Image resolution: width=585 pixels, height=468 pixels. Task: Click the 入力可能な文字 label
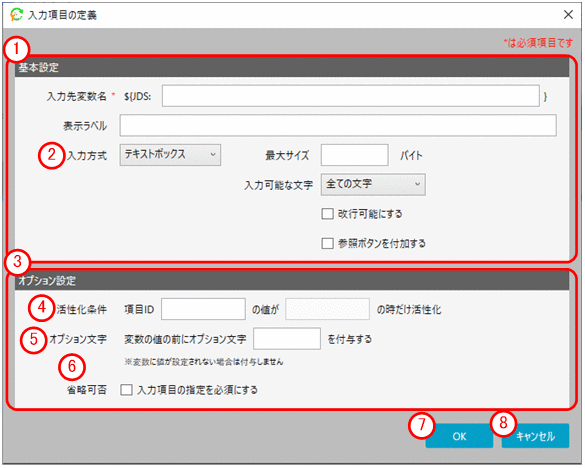278,185
